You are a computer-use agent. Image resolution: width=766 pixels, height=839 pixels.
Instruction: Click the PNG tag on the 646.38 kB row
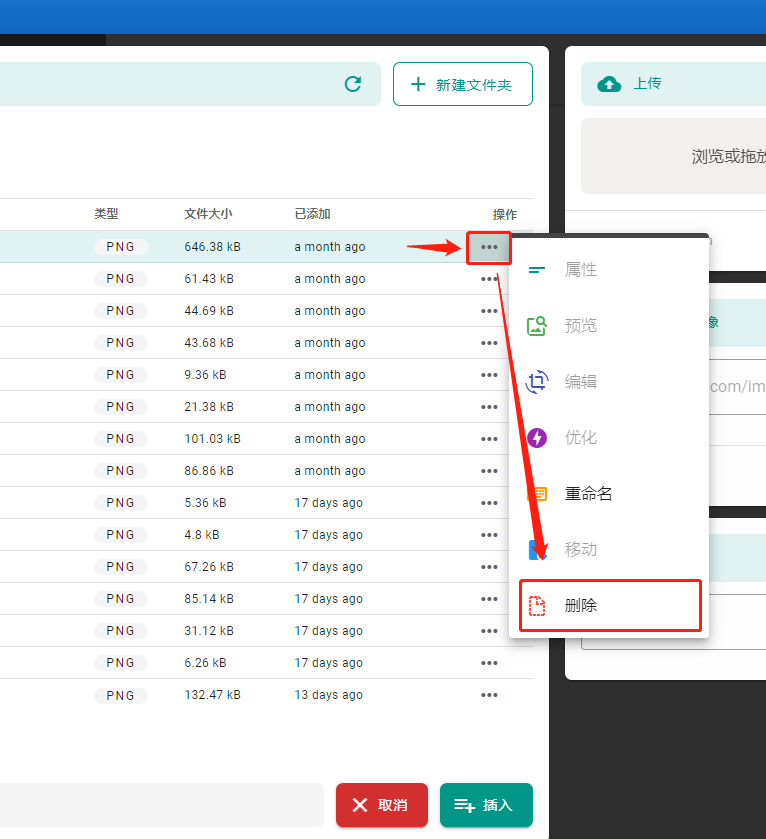(120, 247)
